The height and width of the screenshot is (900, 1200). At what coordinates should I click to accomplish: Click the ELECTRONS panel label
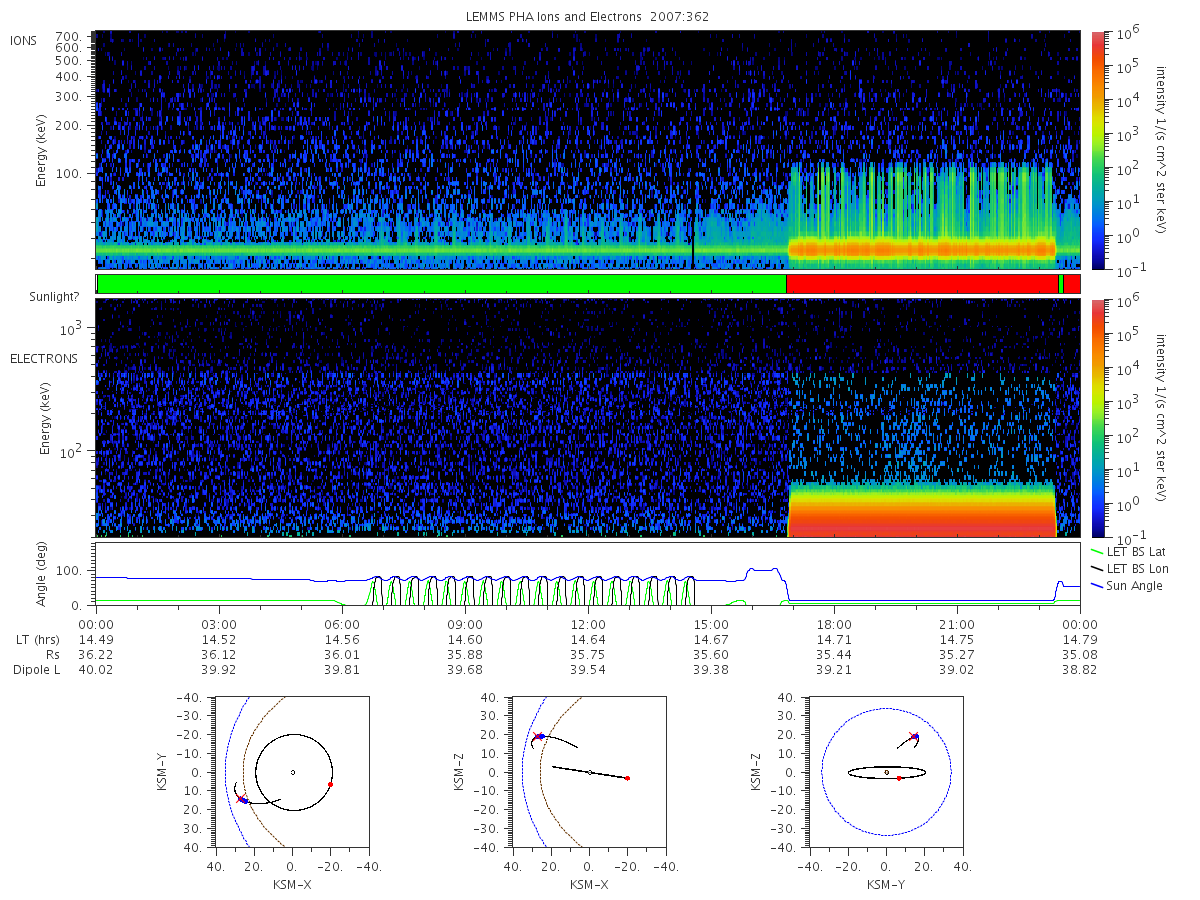(43, 358)
